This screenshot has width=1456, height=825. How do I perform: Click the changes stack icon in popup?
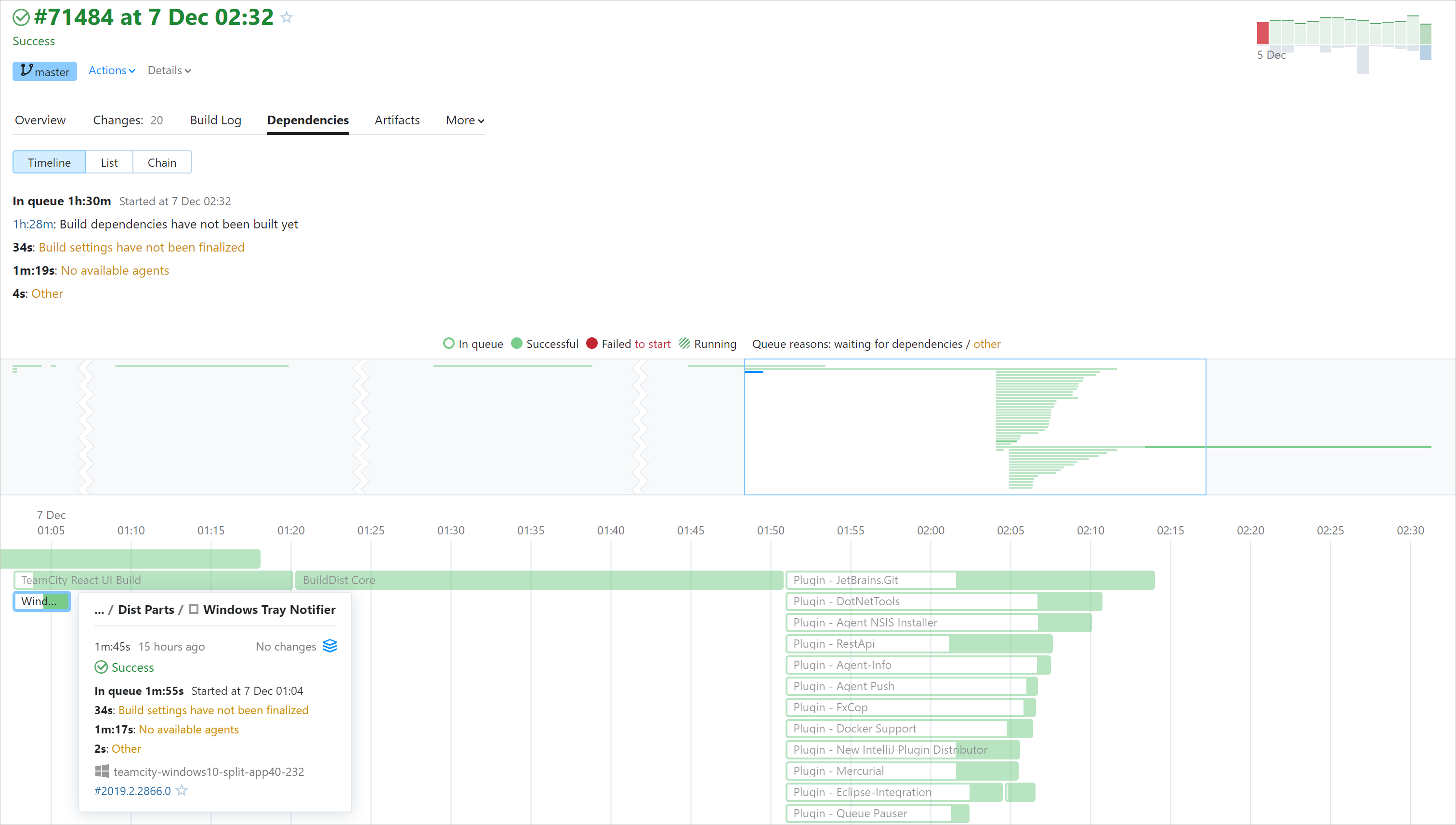click(x=330, y=646)
